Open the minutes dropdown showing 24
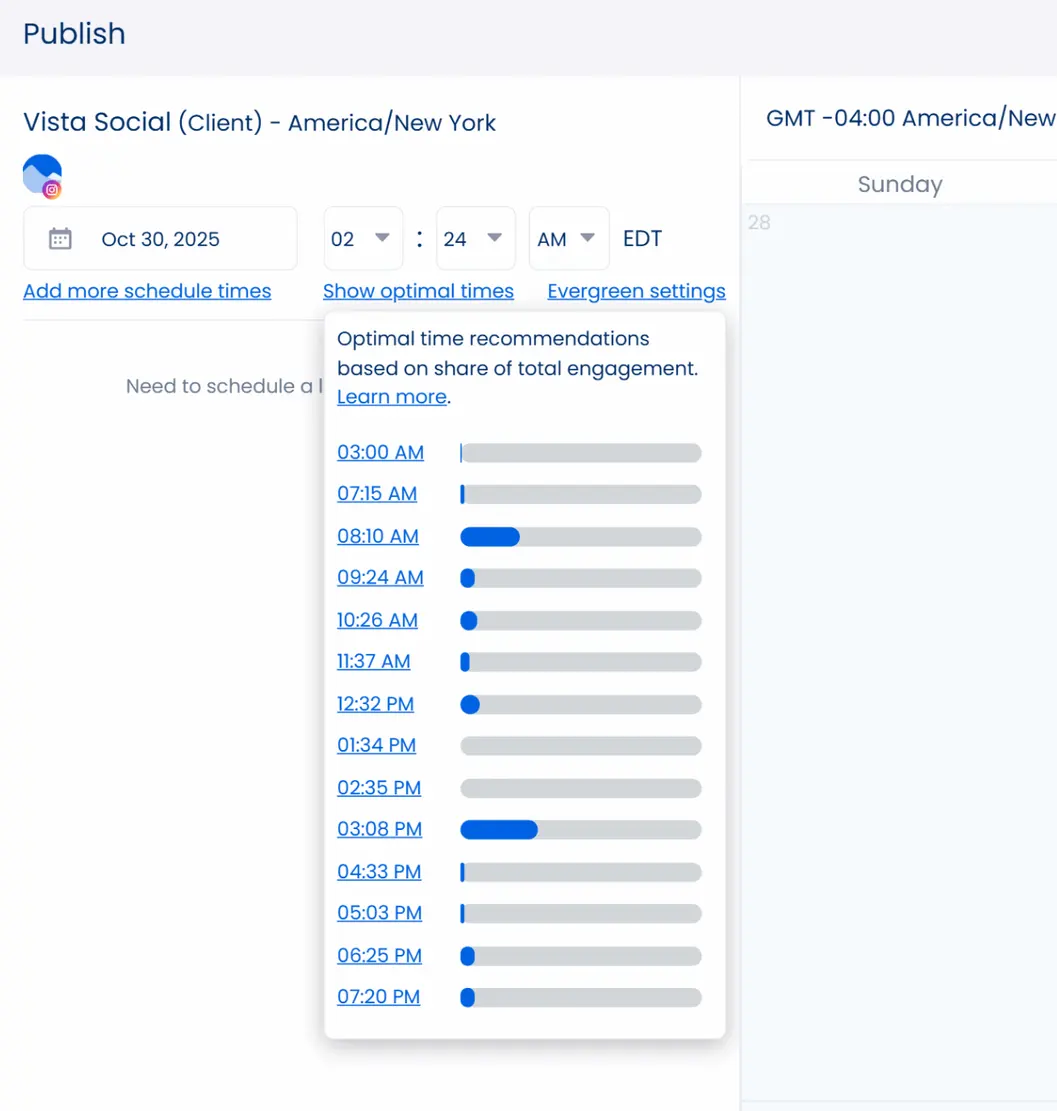The height and width of the screenshot is (1111, 1057). pos(475,239)
